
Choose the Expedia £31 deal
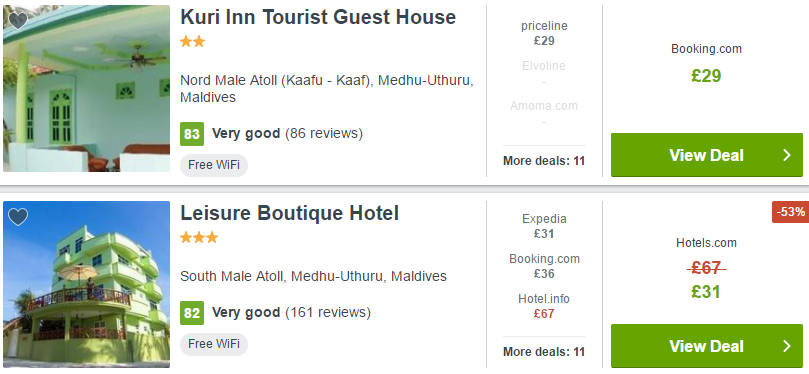click(x=544, y=226)
